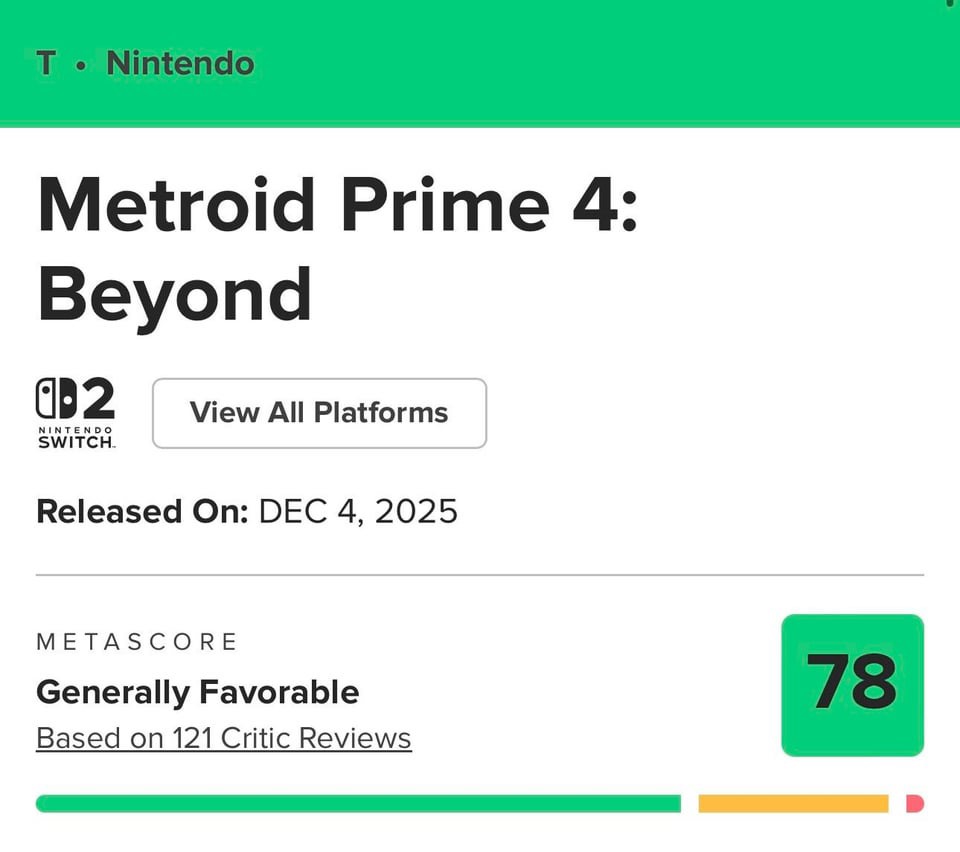Click the Nintendo publisher label in header
Viewport: 960px width, 852px height.
tap(180, 63)
